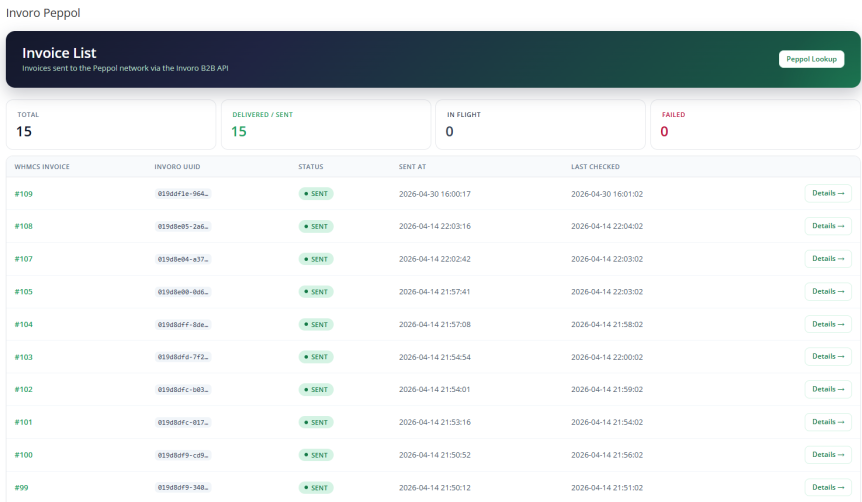Follow invoice link #101
862x502 pixels.
coord(24,422)
